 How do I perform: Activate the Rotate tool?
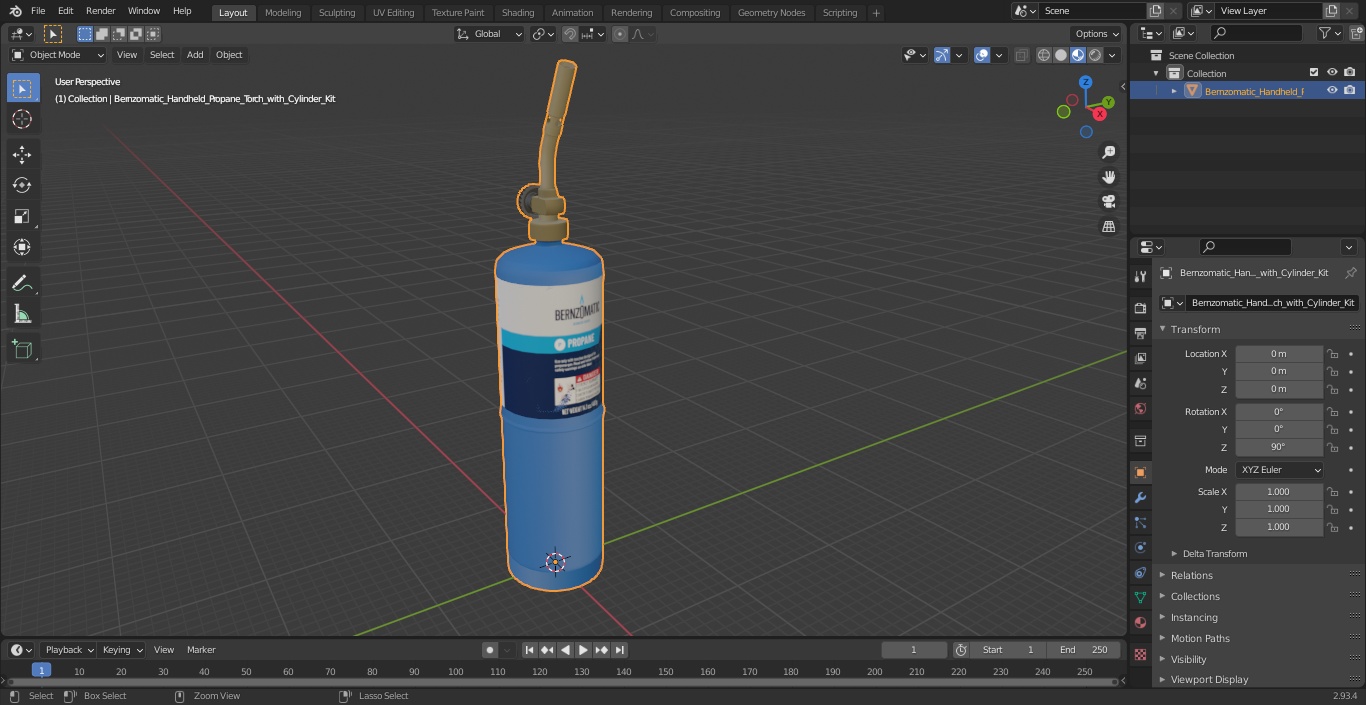click(x=22, y=185)
